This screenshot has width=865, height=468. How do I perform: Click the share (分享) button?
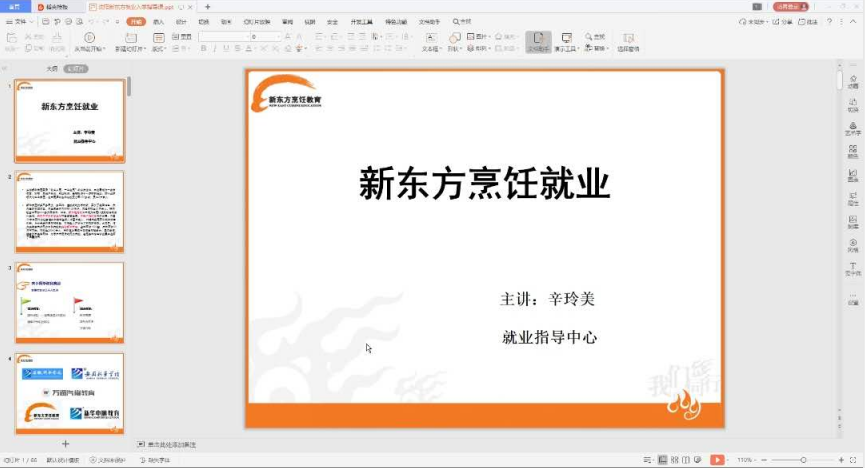point(782,22)
